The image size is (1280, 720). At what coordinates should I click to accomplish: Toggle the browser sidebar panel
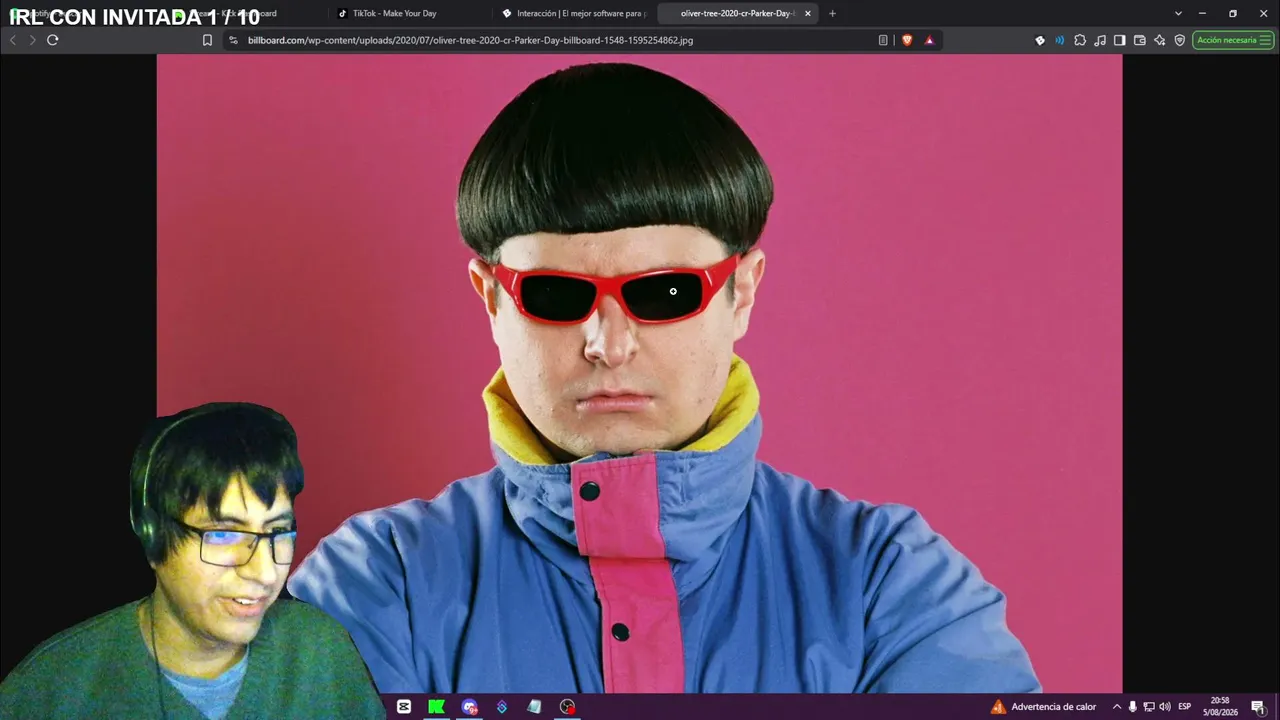pyautogui.click(x=1119, y=40)
